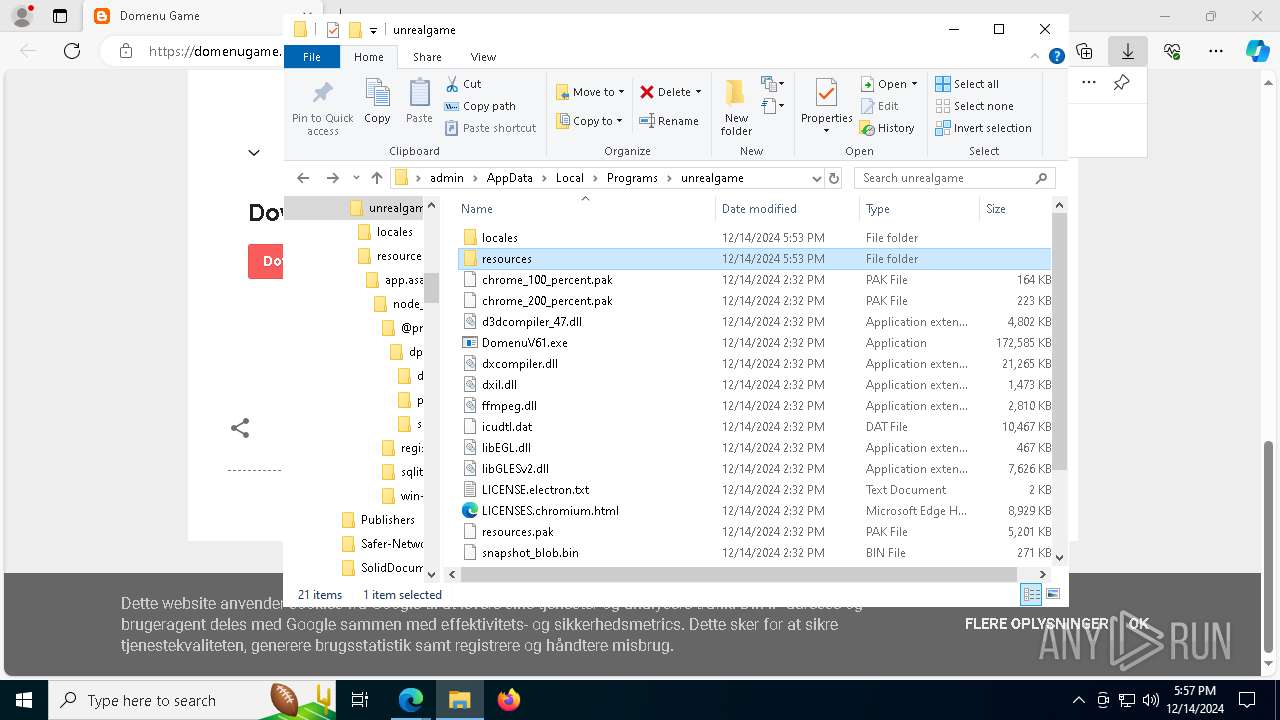The height and width of the screenshot is (720, 1280).
Task: Choose Copy path in Clipboard group
Action: tap(480, 106)
